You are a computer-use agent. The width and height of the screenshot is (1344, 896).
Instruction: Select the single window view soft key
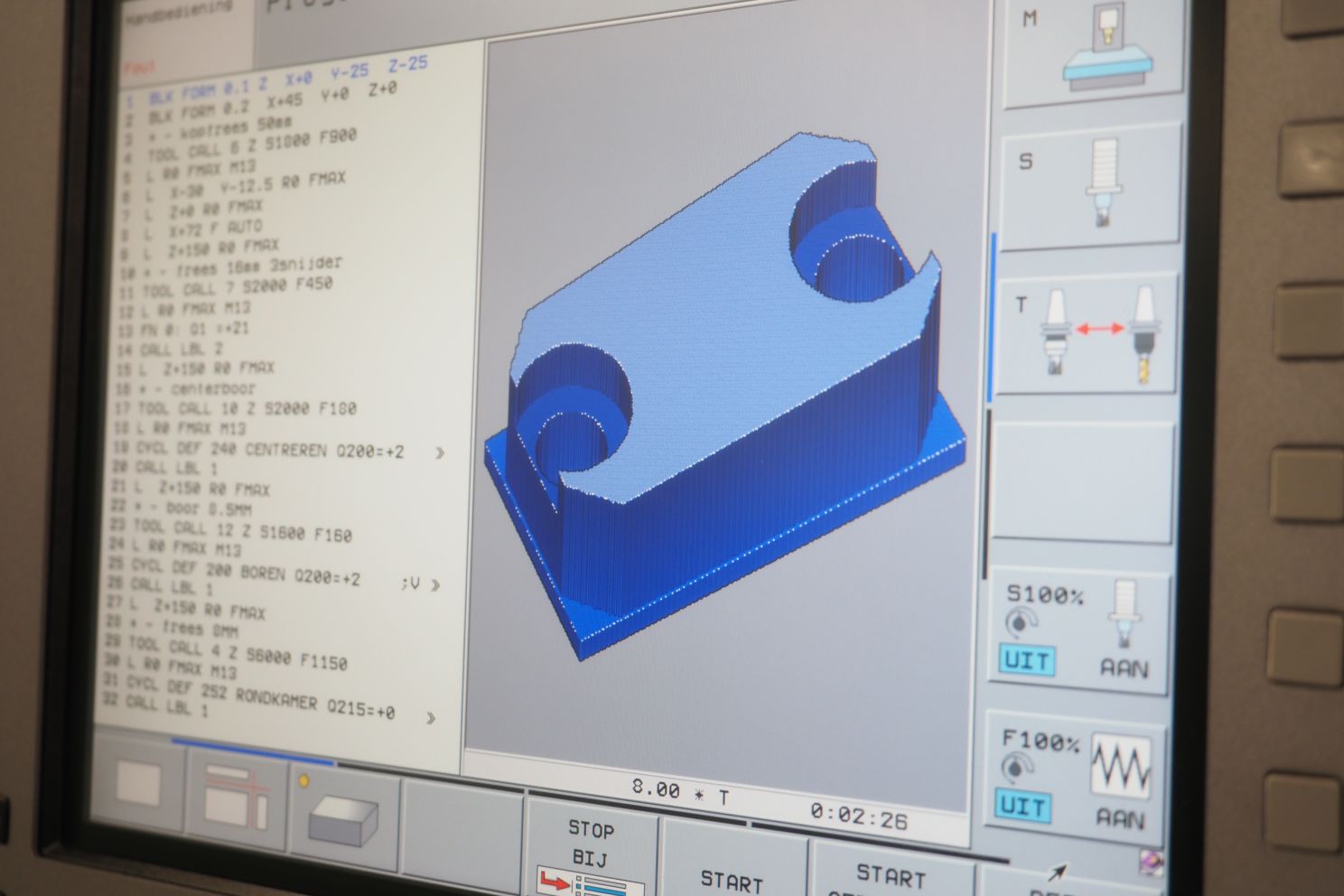138,784
